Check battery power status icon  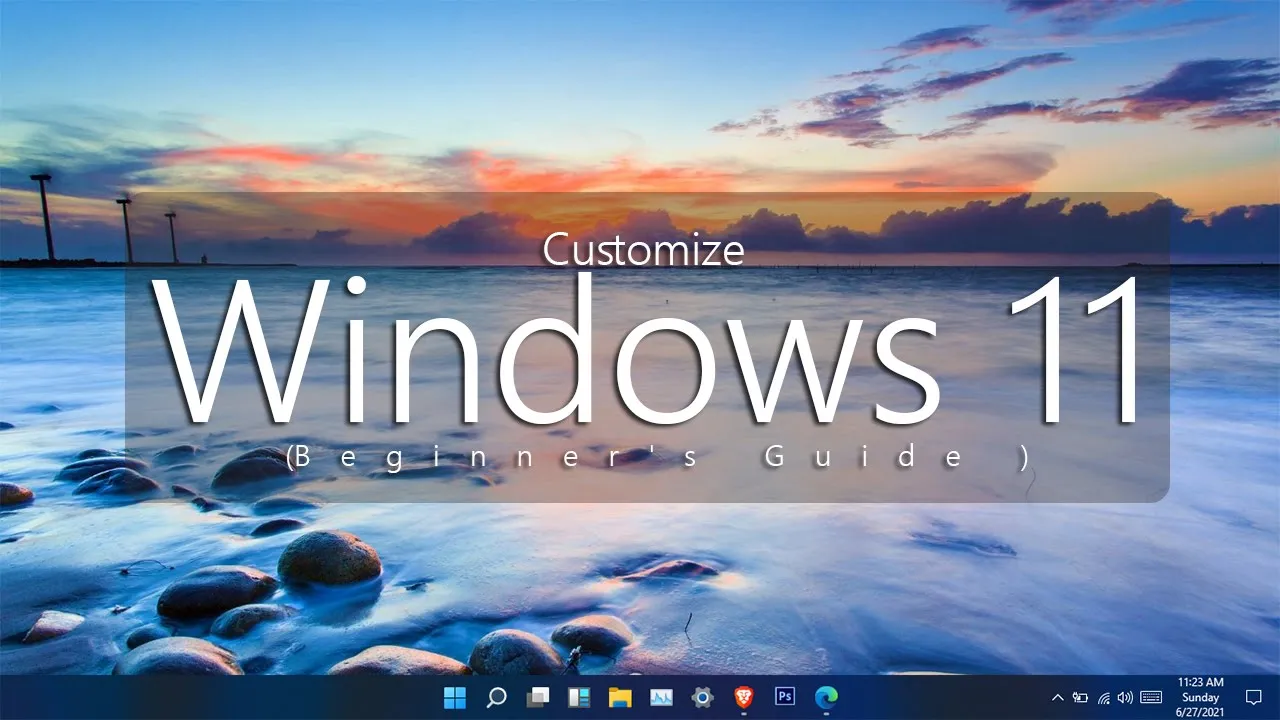coord(1080,697)
